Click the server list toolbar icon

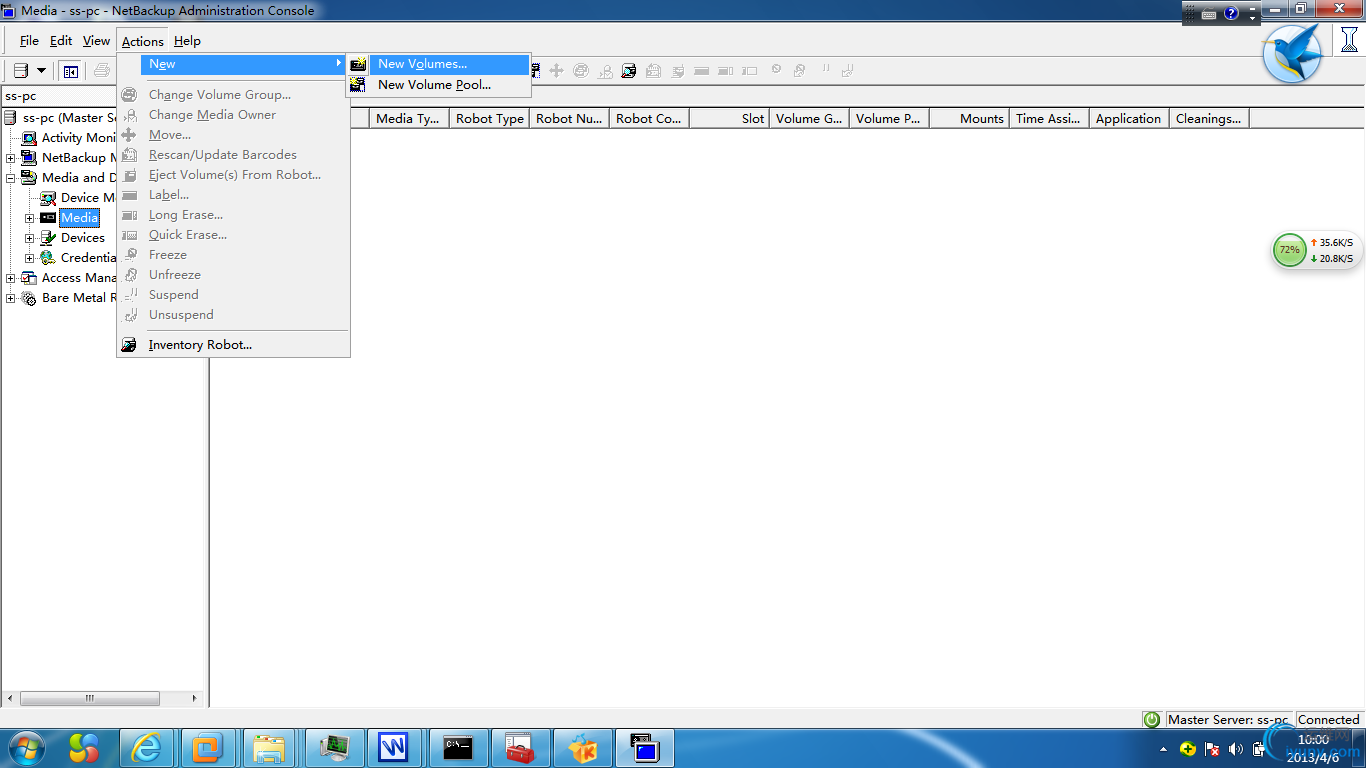click(x=20, y=71)
